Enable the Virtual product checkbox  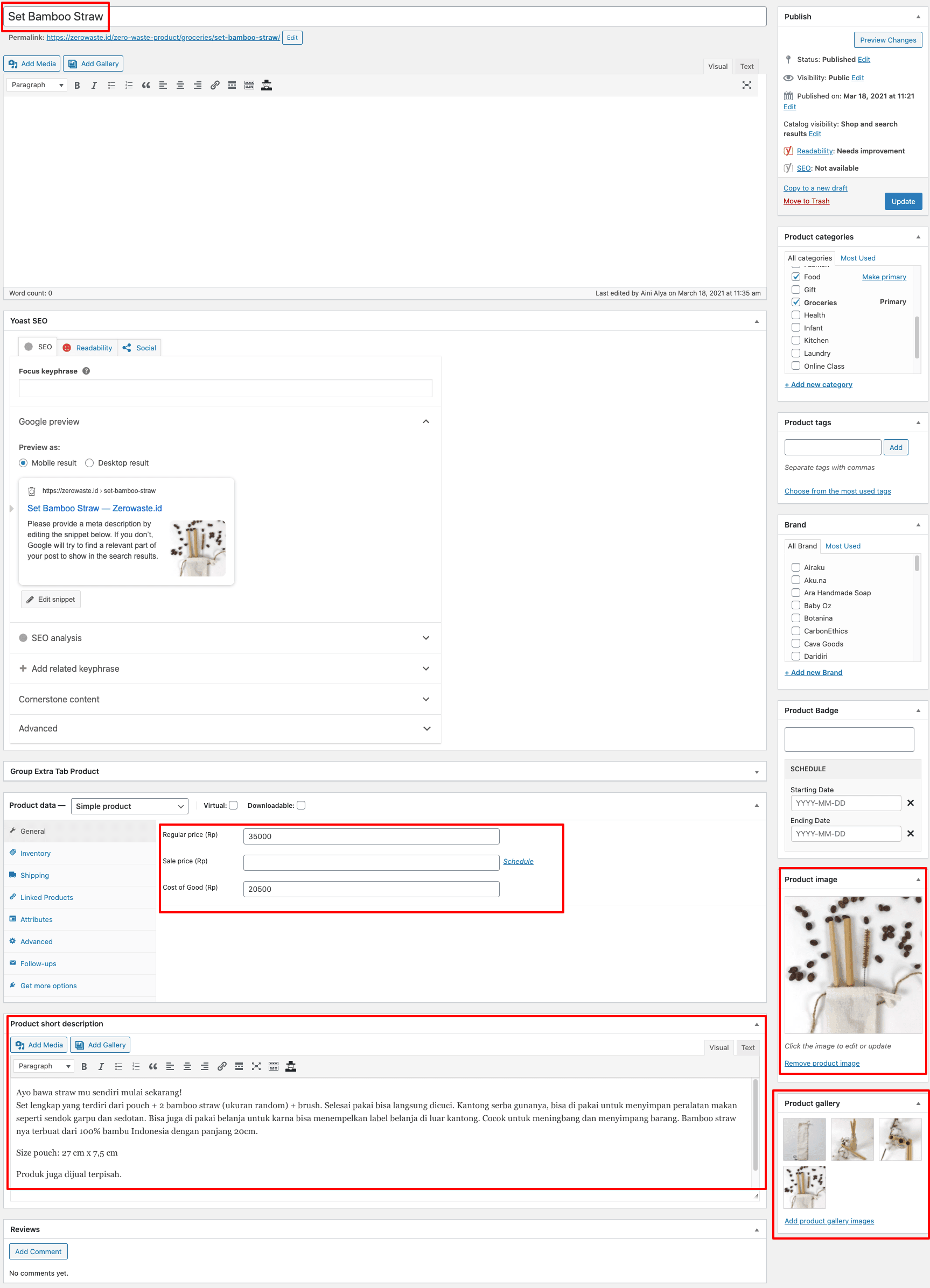(x=234, y=805)
